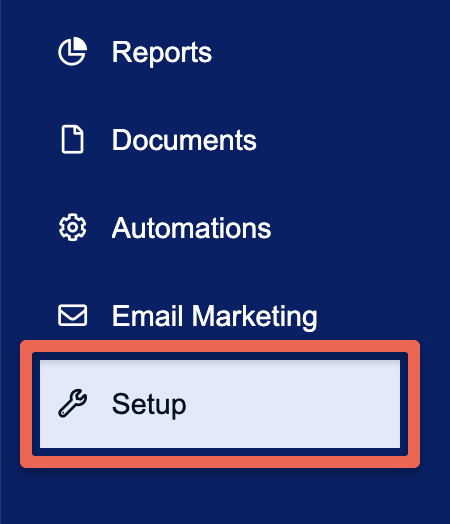The width and height of the screenshot is (450, 524).
Task: Click the Documents page icon
Action: 72,139
